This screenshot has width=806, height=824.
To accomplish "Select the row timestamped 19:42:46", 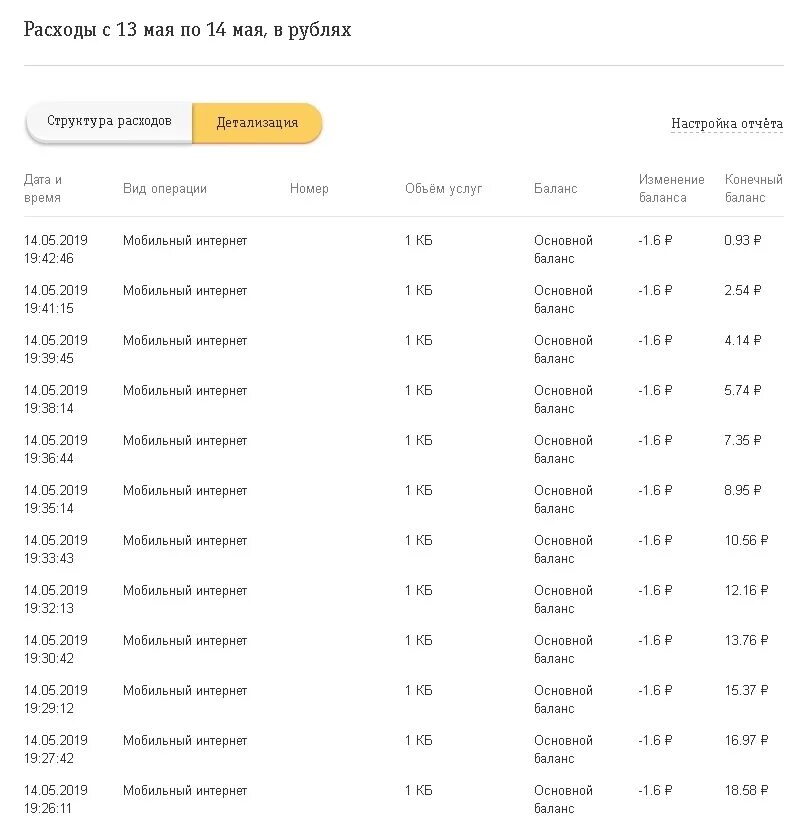I will [x=56, y=249].
